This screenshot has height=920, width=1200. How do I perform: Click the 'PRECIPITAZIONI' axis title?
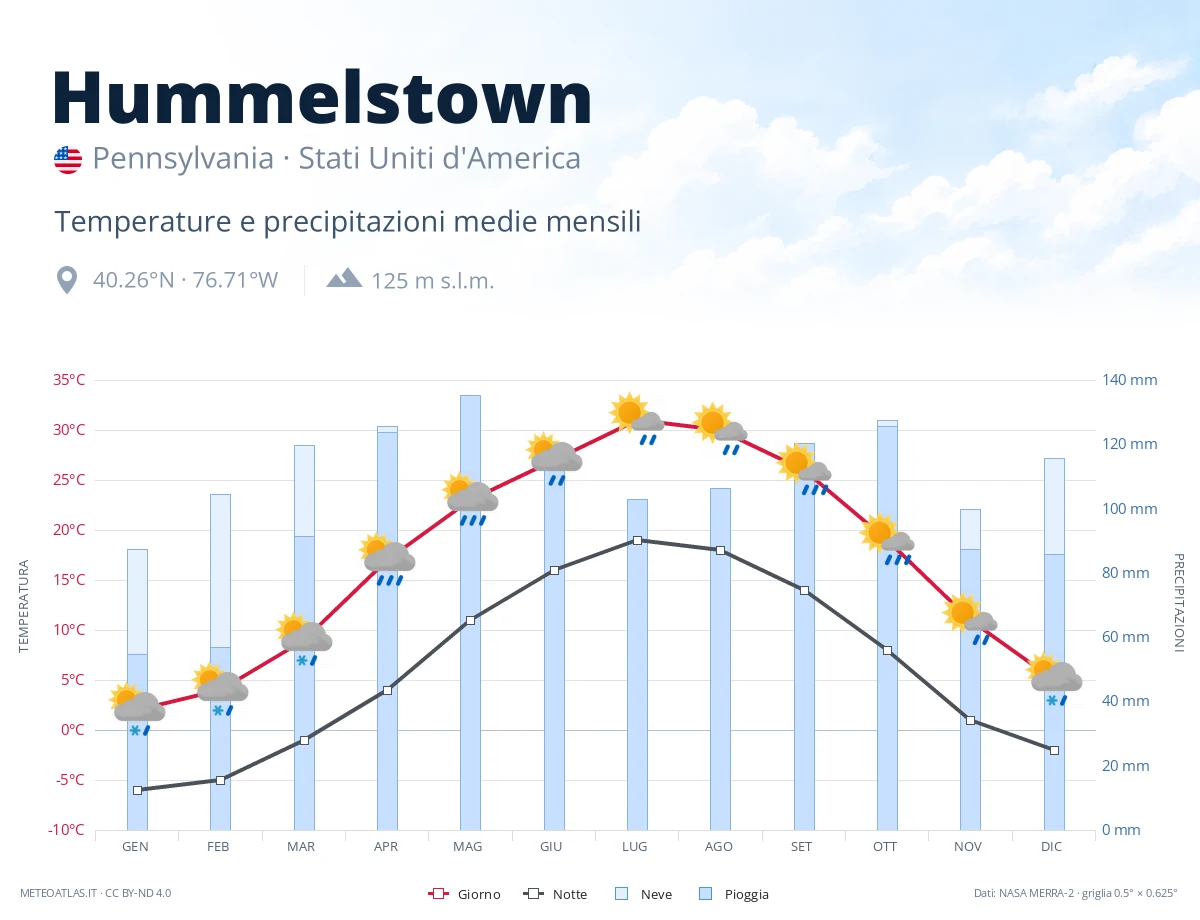coord(1178,602)
